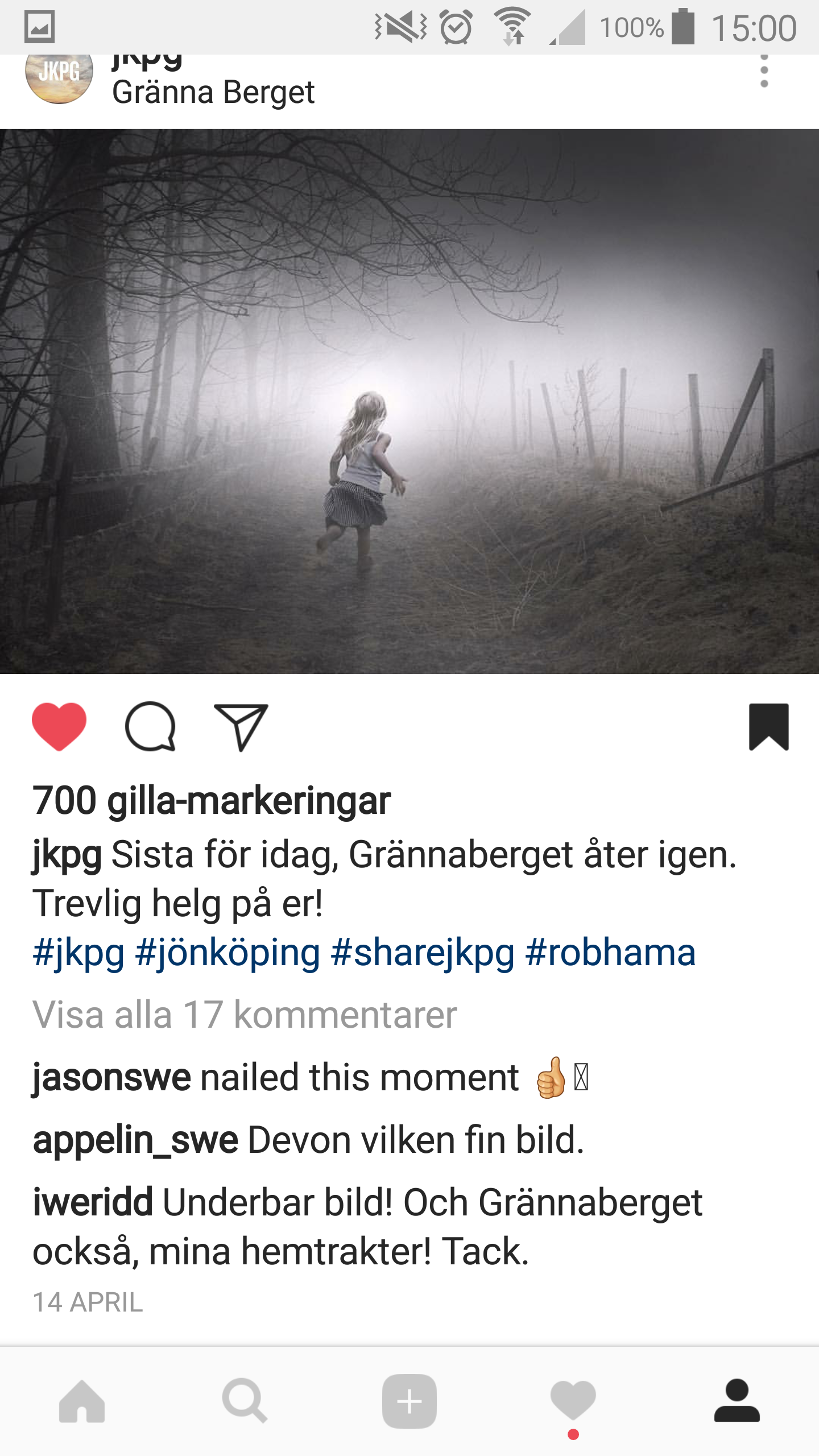Open the Search magnifier tab
819x1456 pixels.
click(245, 1400)
